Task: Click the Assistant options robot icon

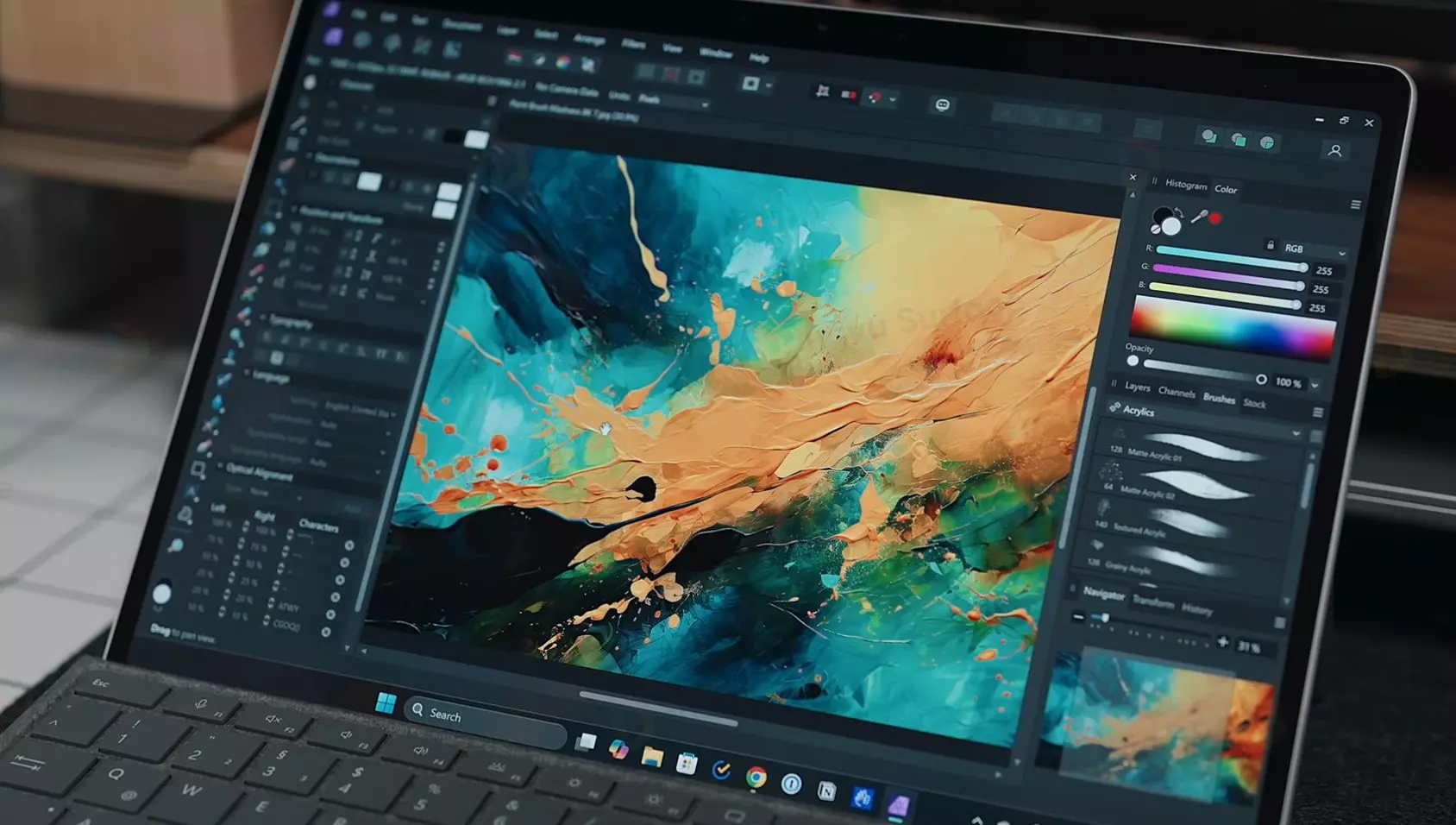Action: coord(942,104)
